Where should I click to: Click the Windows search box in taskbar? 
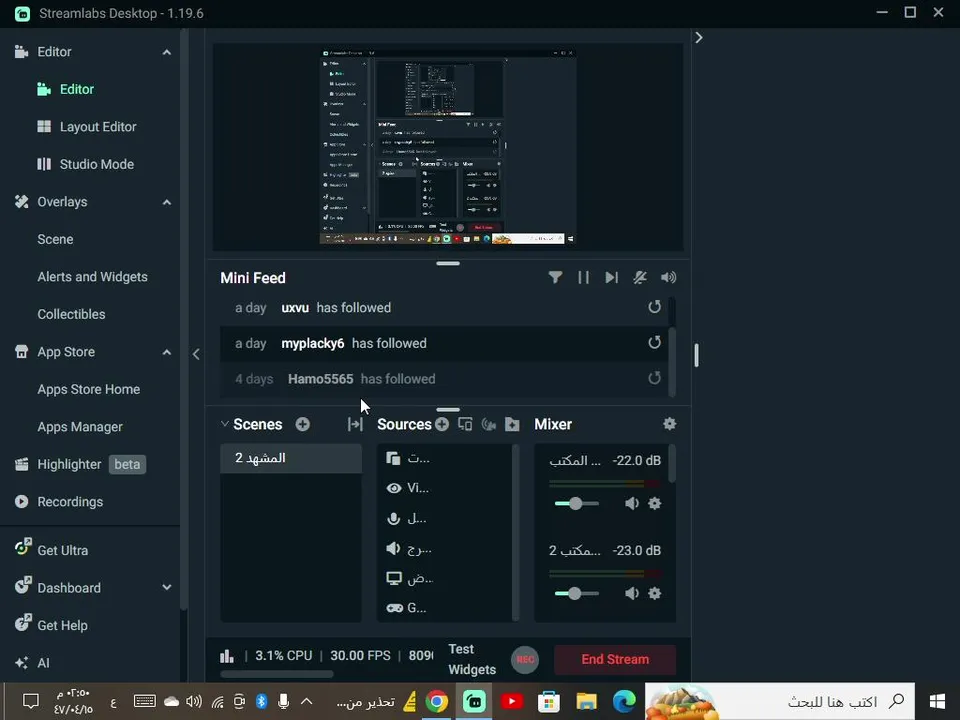coord(780,701)
